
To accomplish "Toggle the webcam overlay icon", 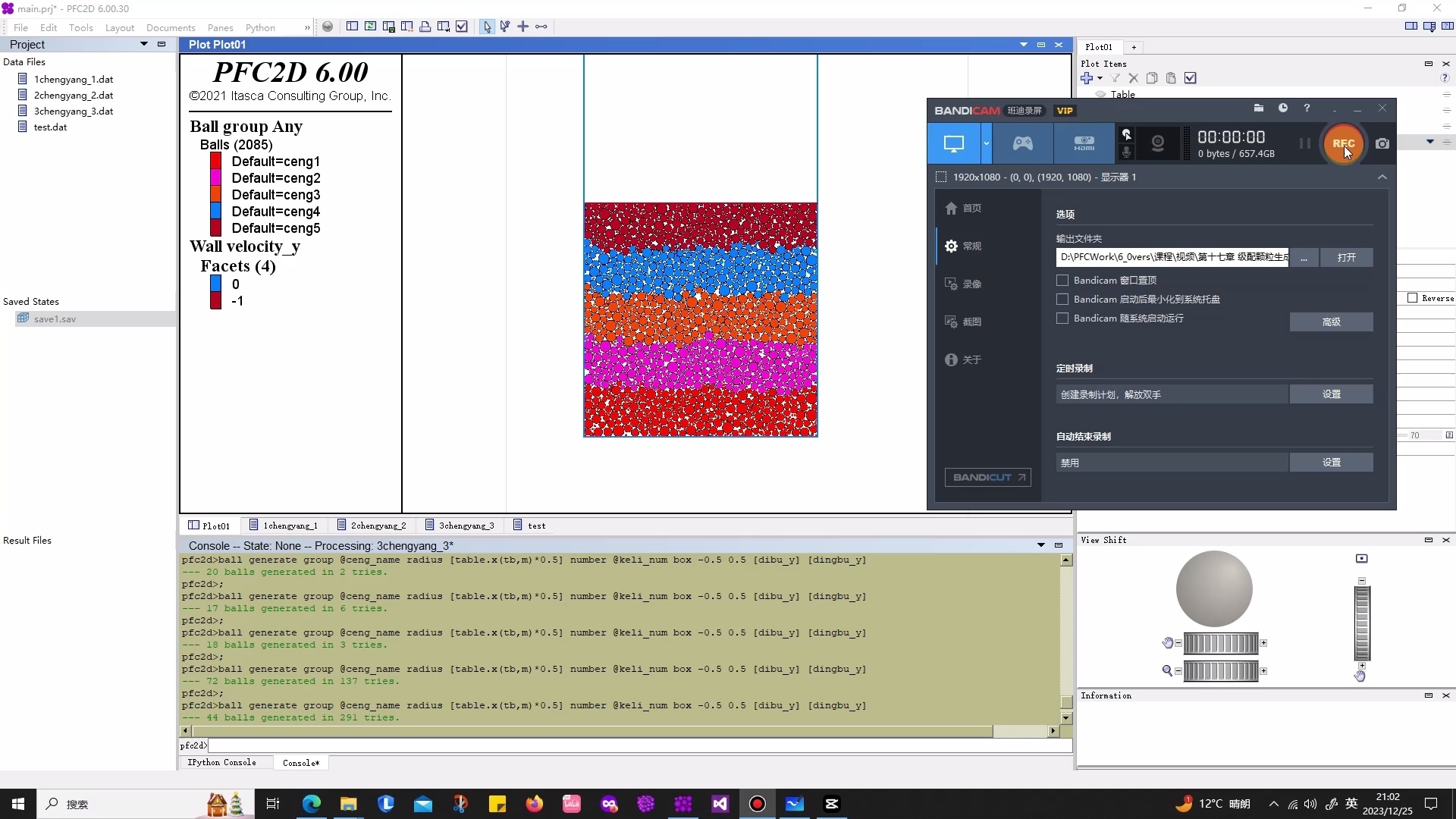I will pos(1157,143).
